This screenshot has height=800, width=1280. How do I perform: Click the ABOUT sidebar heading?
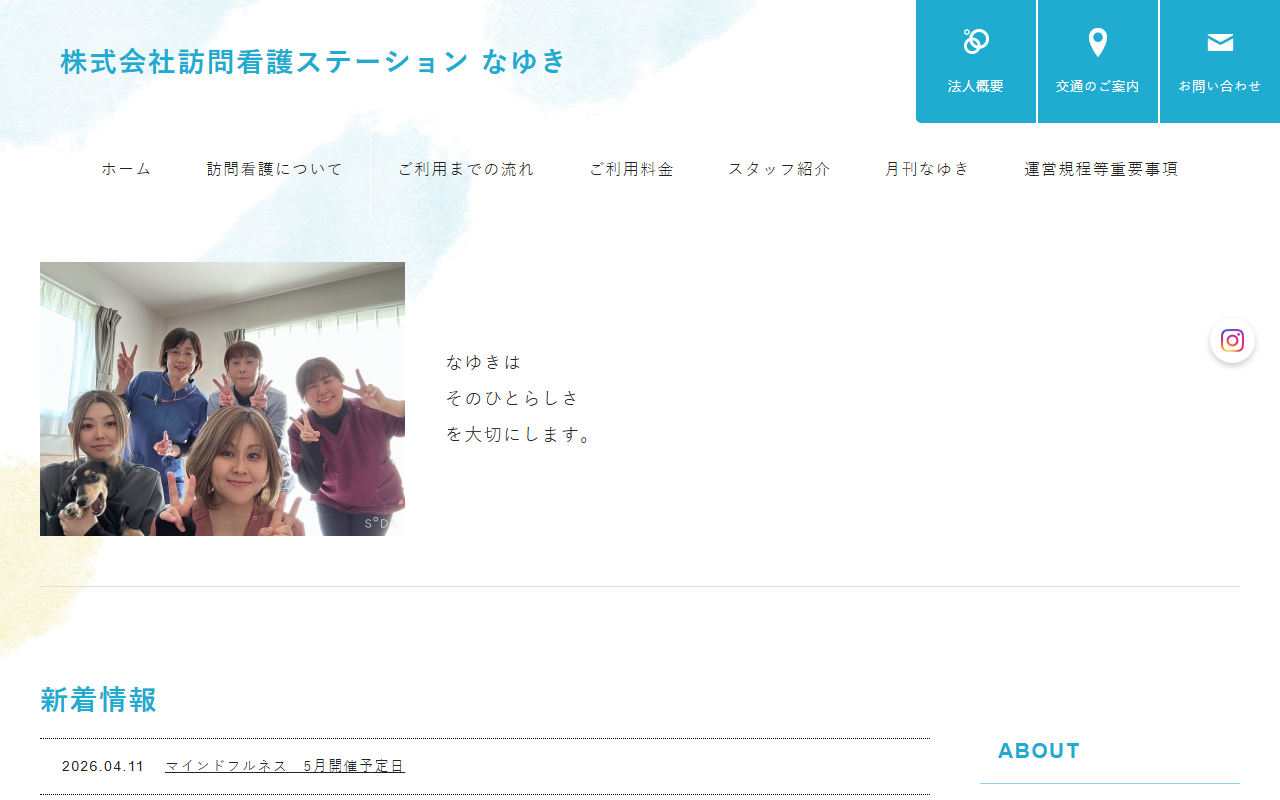[1039, 751]
